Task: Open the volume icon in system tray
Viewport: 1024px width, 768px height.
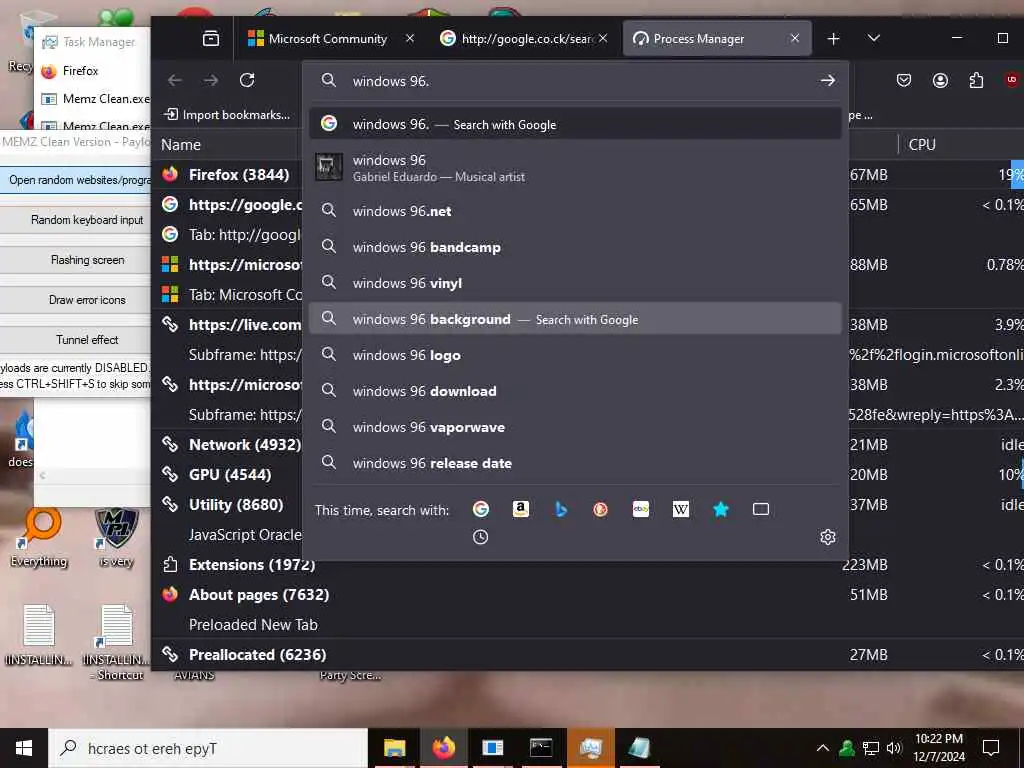Action: [894, 748]
